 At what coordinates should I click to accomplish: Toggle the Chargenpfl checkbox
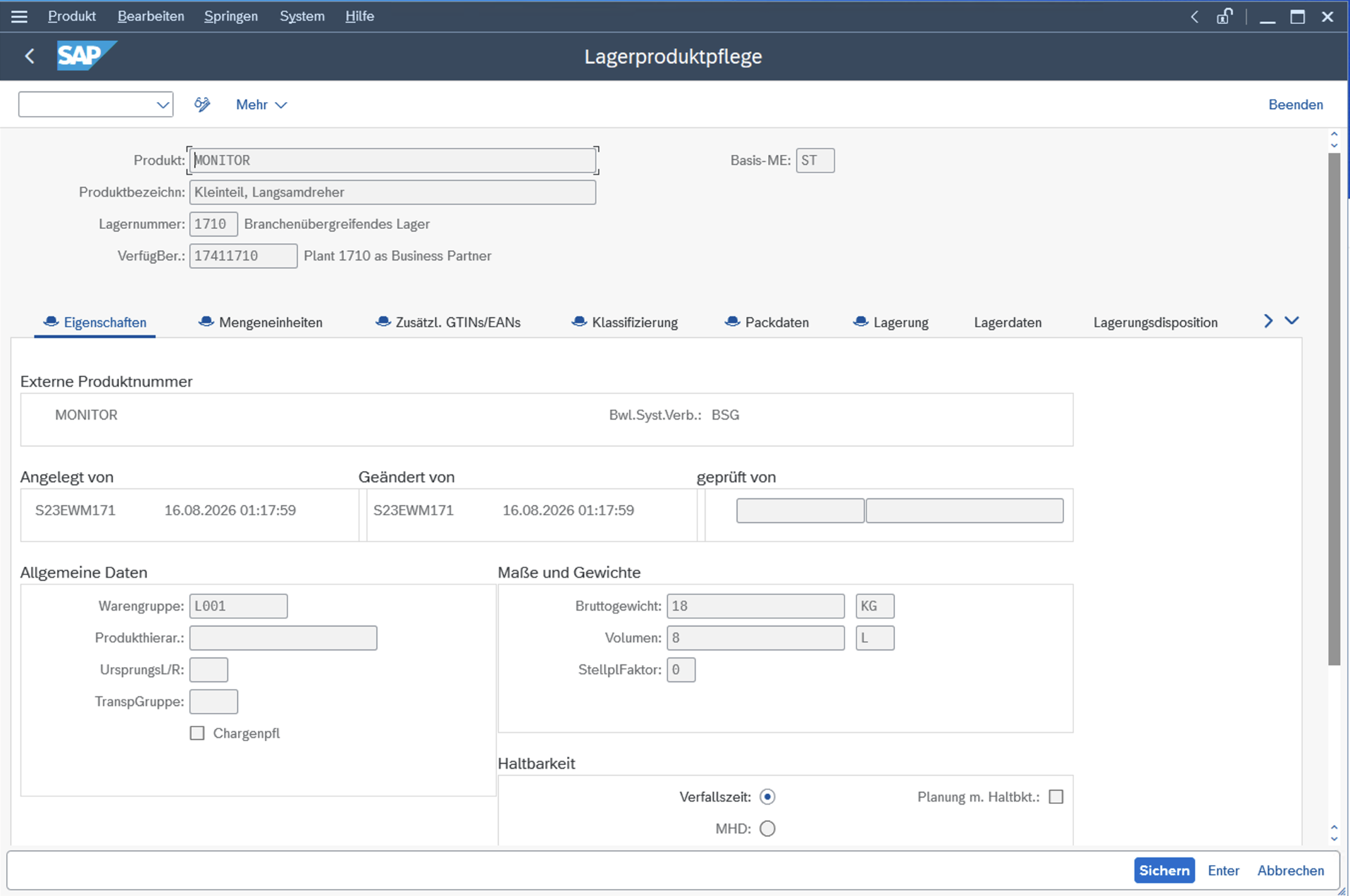pos(197,733)
